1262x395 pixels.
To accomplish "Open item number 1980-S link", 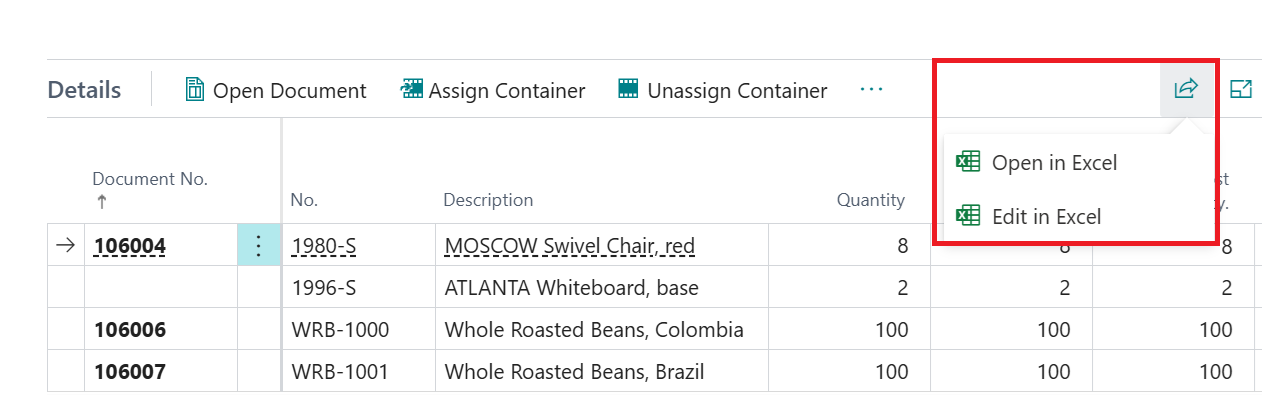I will pos(324,246).
